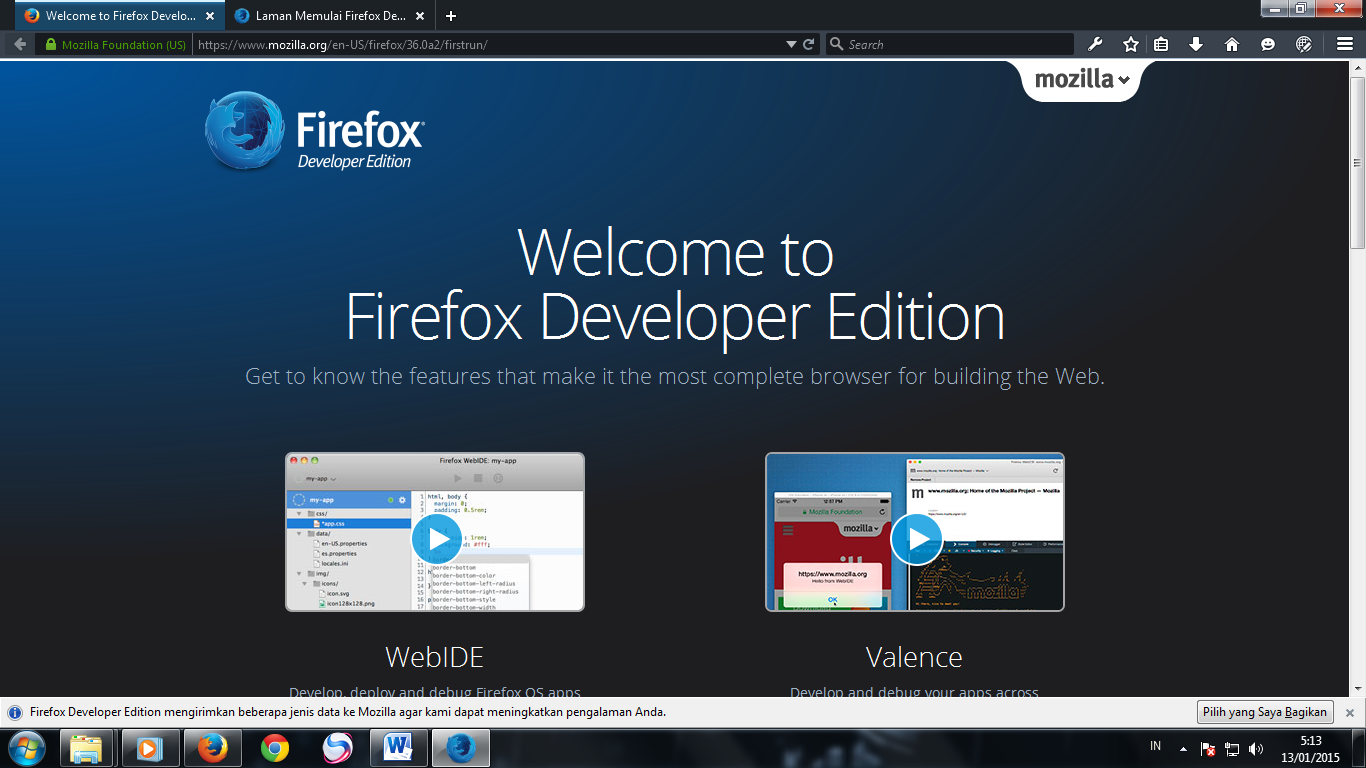Reload the current page
The width and height of the screenshot is (1366, 768).
pos(808,44)
